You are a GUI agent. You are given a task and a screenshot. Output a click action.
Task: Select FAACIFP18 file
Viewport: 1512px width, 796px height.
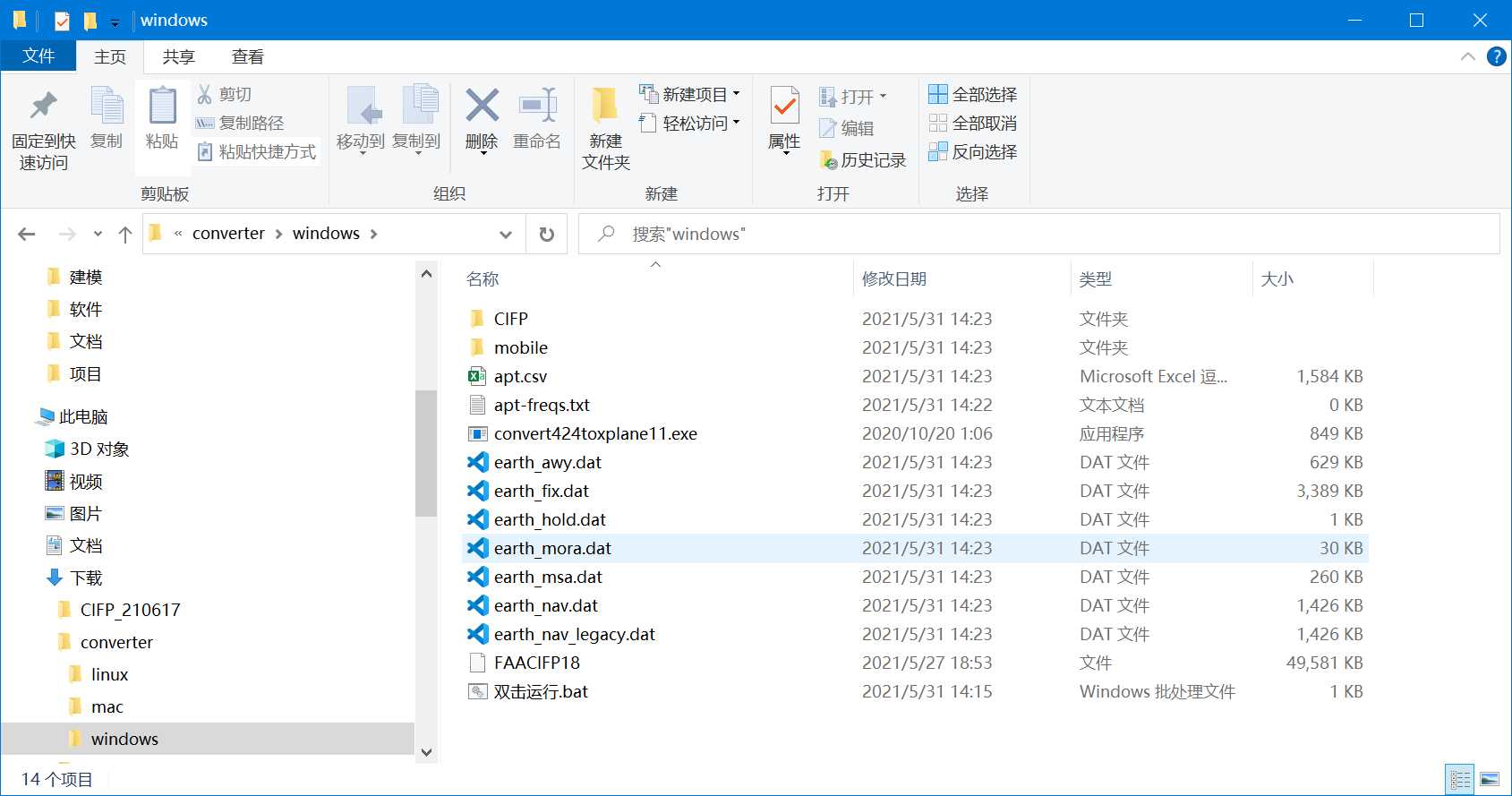[x=536, y=663]
